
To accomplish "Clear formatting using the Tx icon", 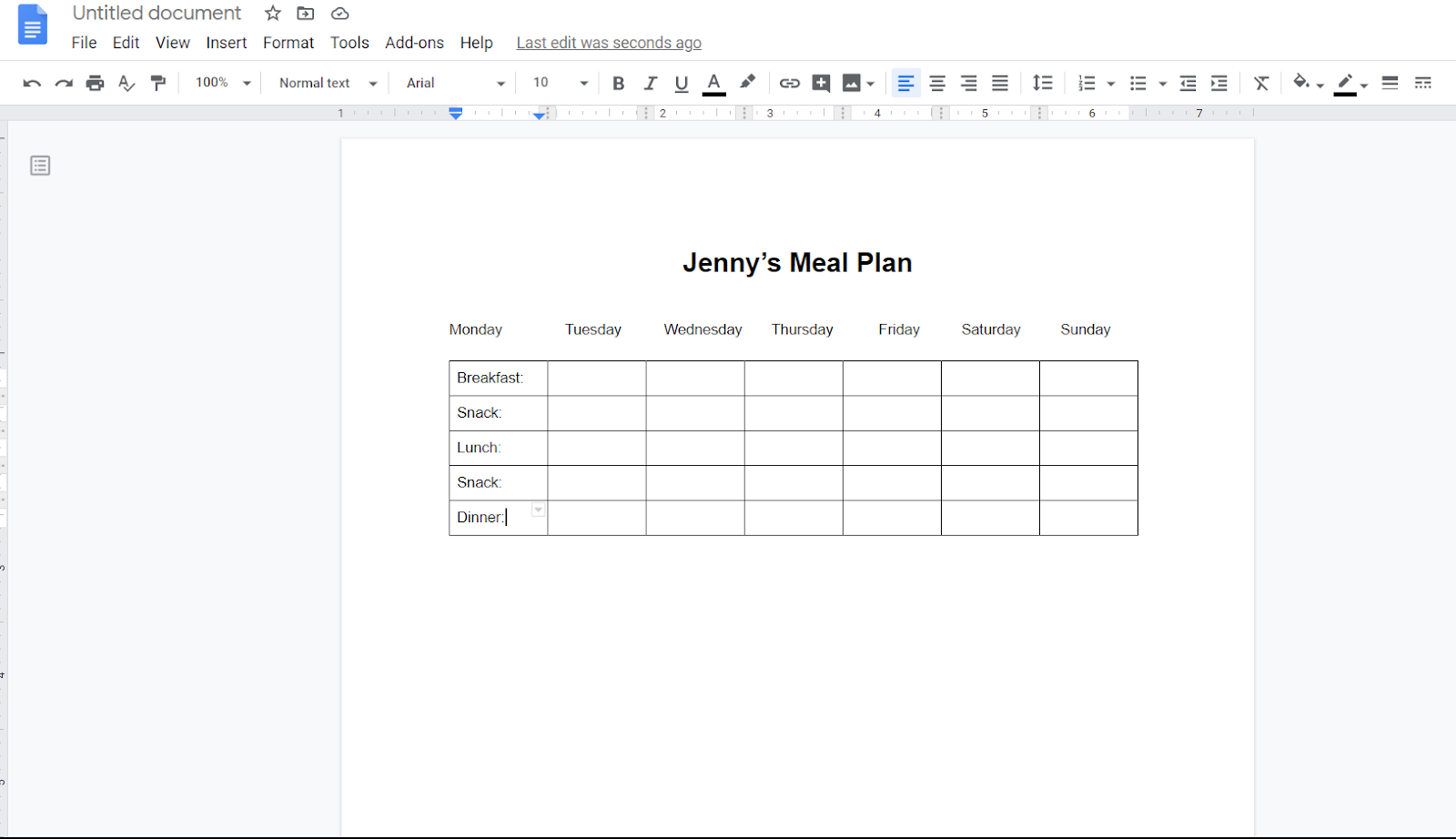I will [1261, 83].
